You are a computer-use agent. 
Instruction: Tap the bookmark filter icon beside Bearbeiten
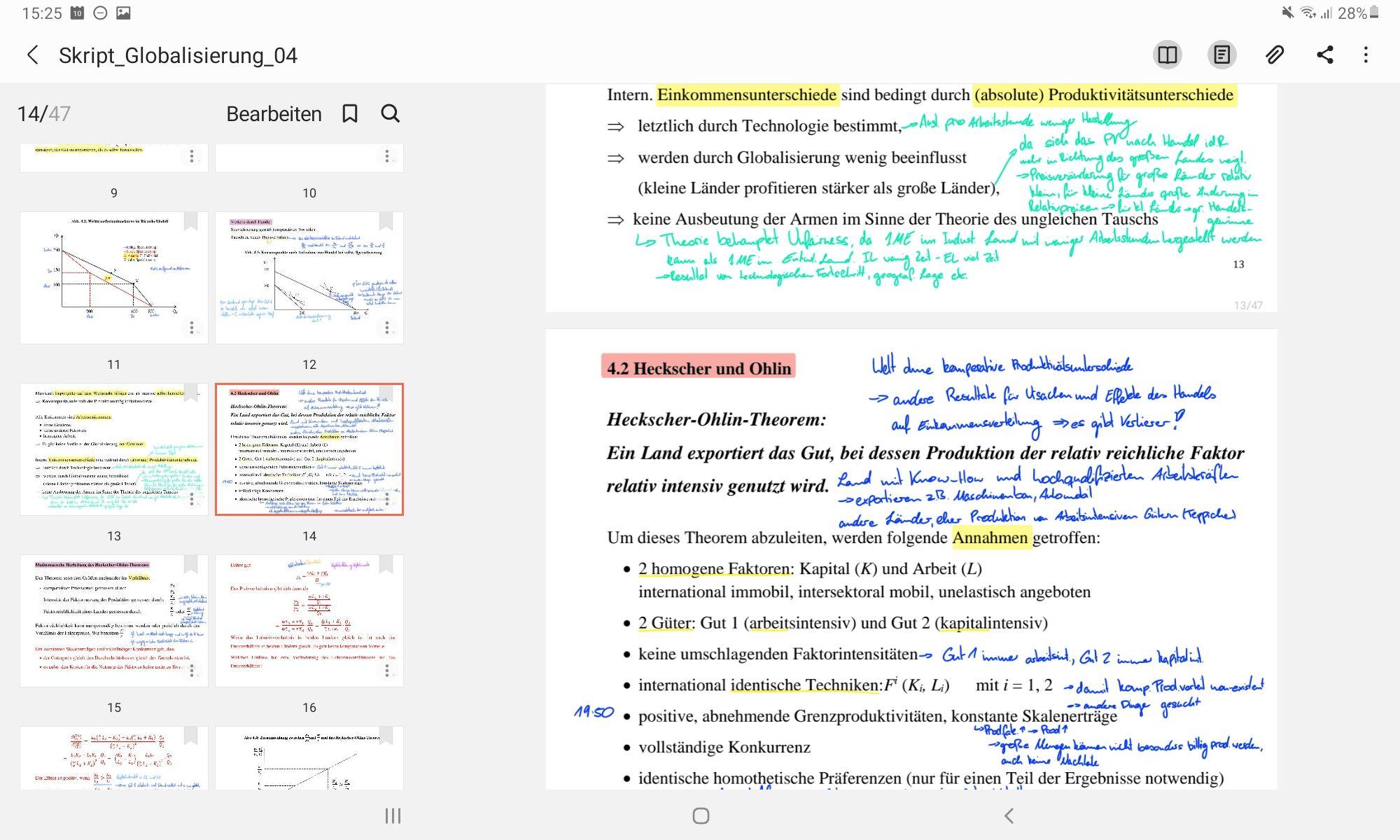pyautogui.click(x=350, y=114)
